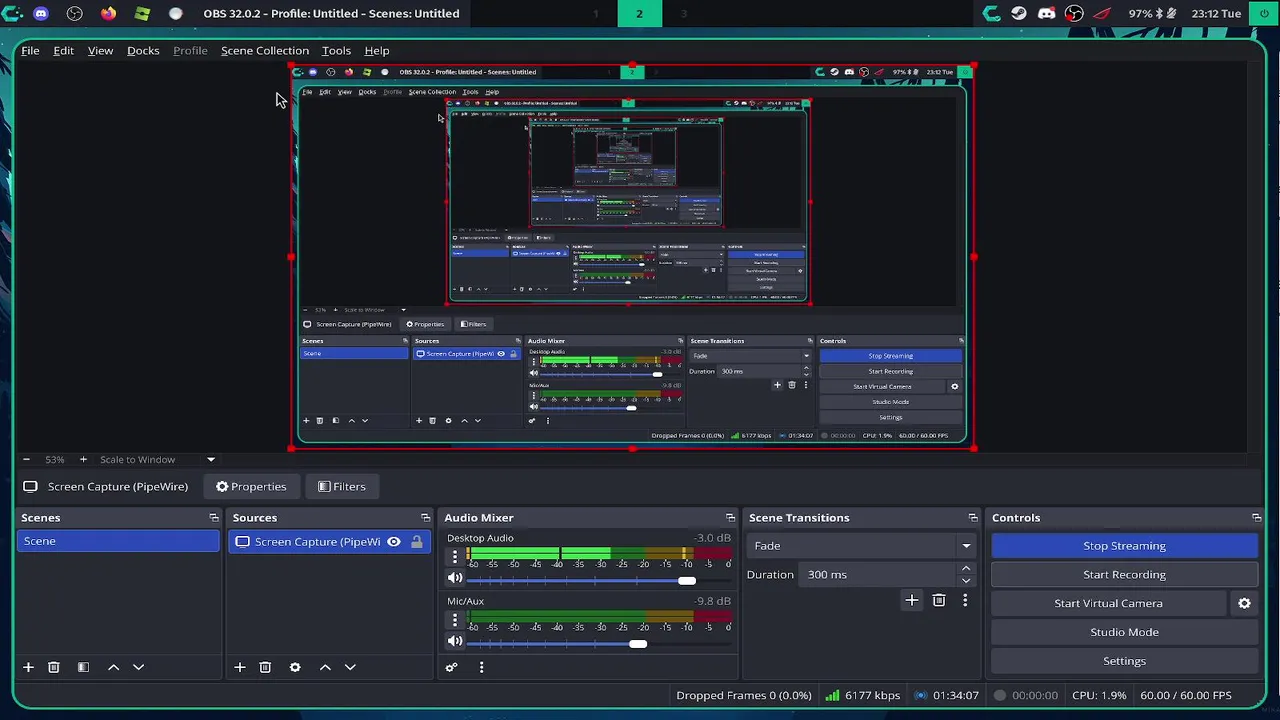Image resolution: width=1280 pixels, height=720 pixels.
Task: Add a new scene with plus icon
Action: point(28,667)
